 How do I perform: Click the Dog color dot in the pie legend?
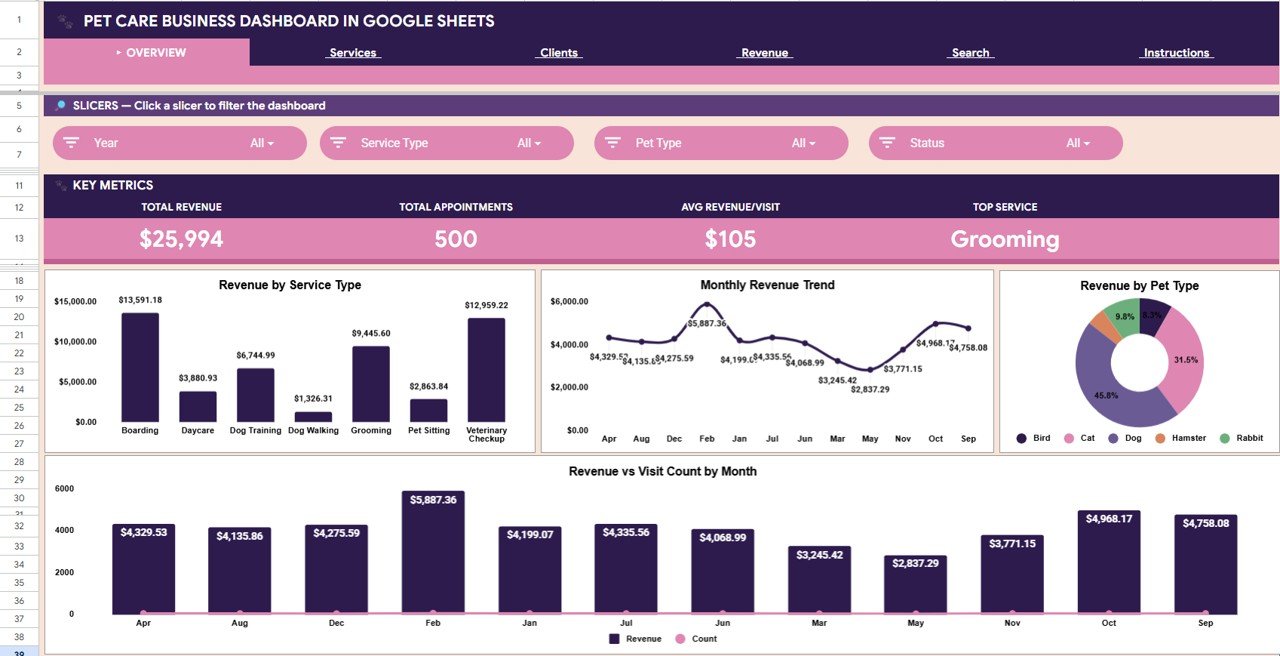(x=1115, y=438)
